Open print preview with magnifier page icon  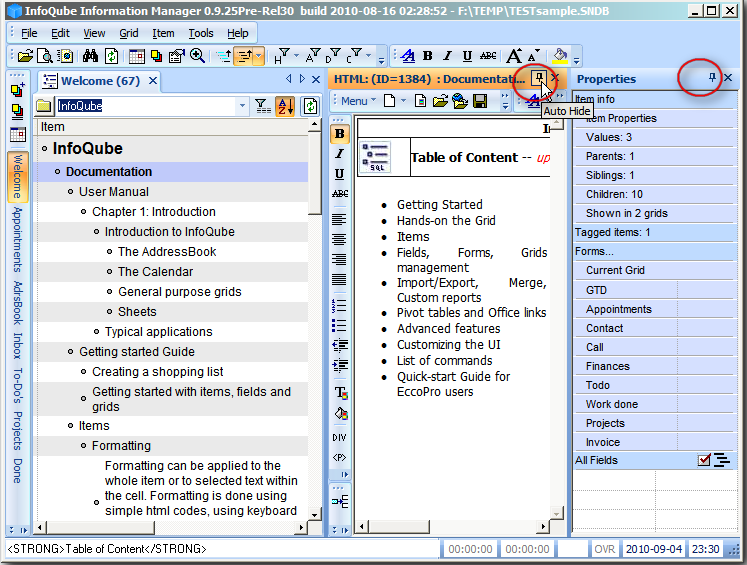[45, 56]
